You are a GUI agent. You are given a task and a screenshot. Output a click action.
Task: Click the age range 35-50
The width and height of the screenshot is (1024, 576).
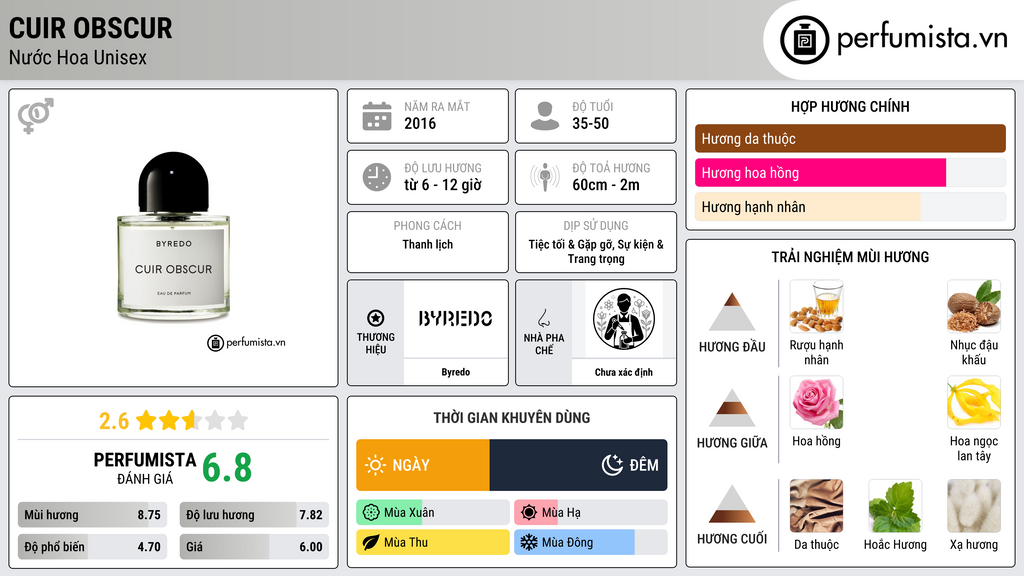tap(590, 123)
